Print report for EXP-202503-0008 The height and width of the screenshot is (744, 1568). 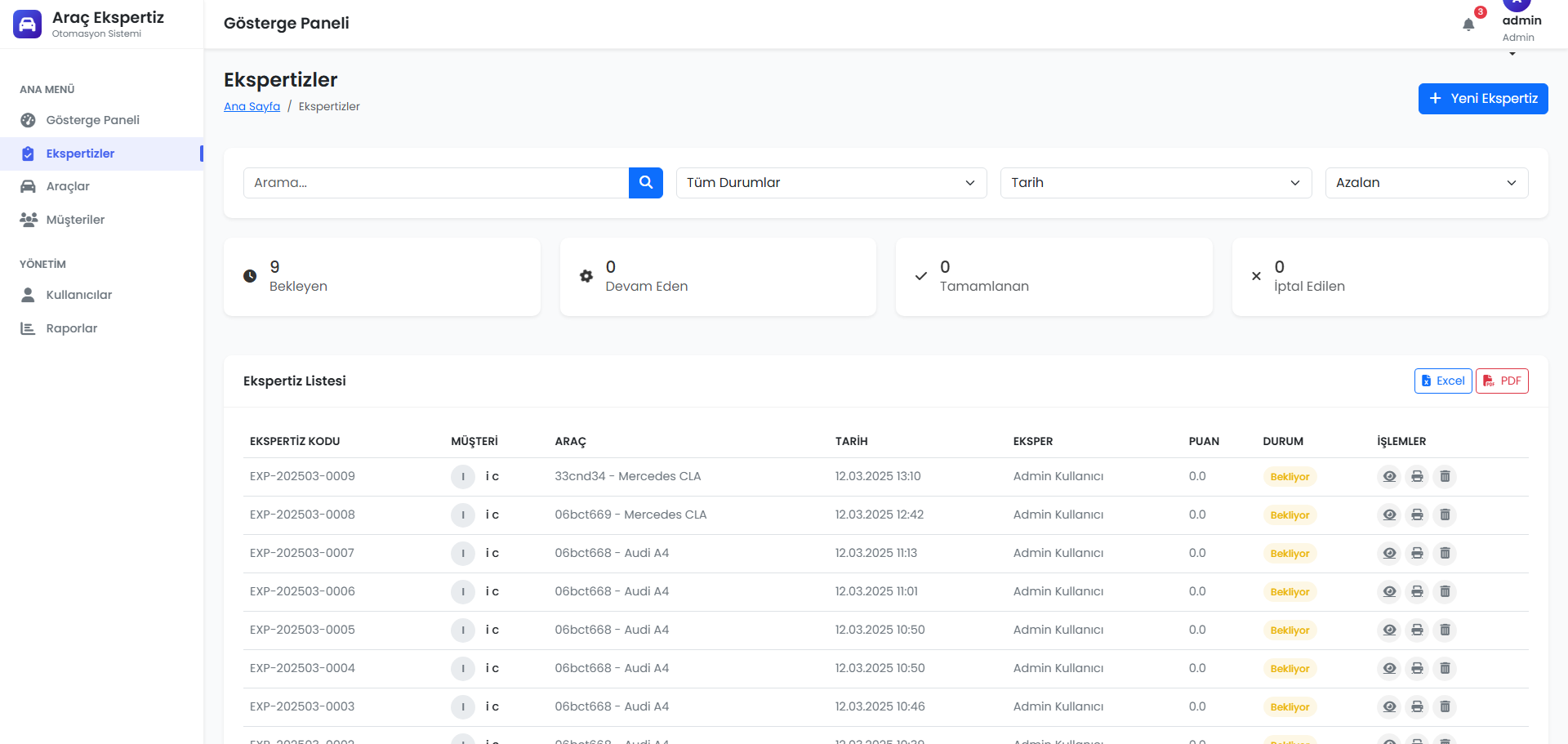(x=1417, y=515)
